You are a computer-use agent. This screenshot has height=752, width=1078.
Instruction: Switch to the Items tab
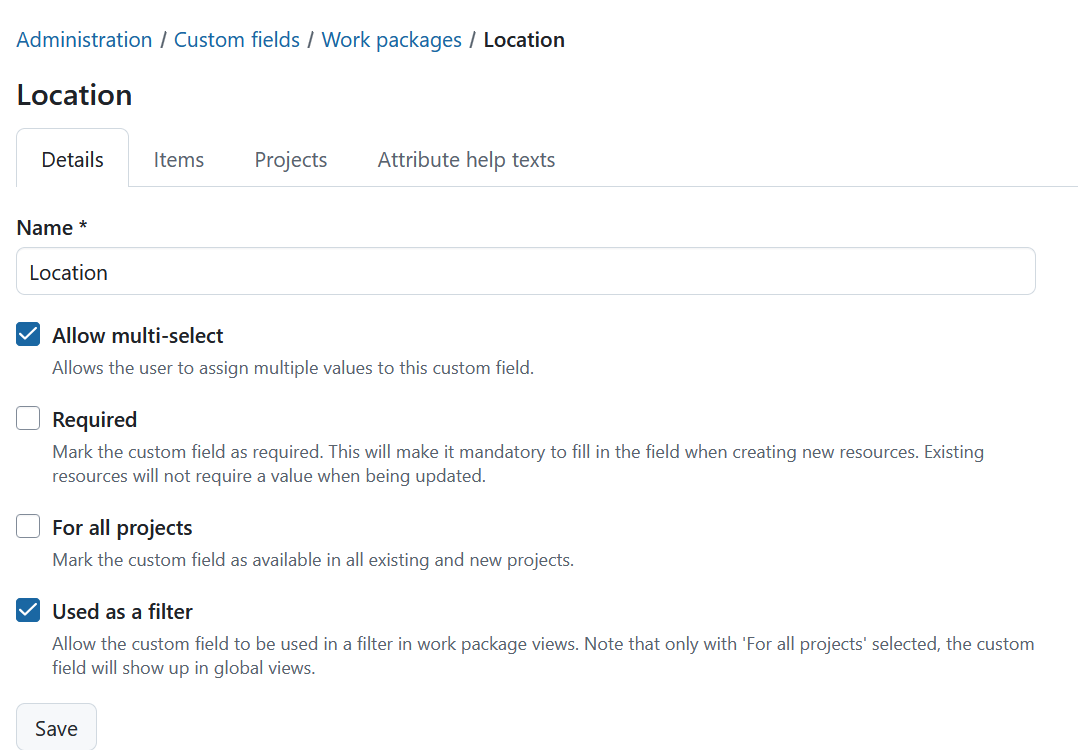[178, 159]
